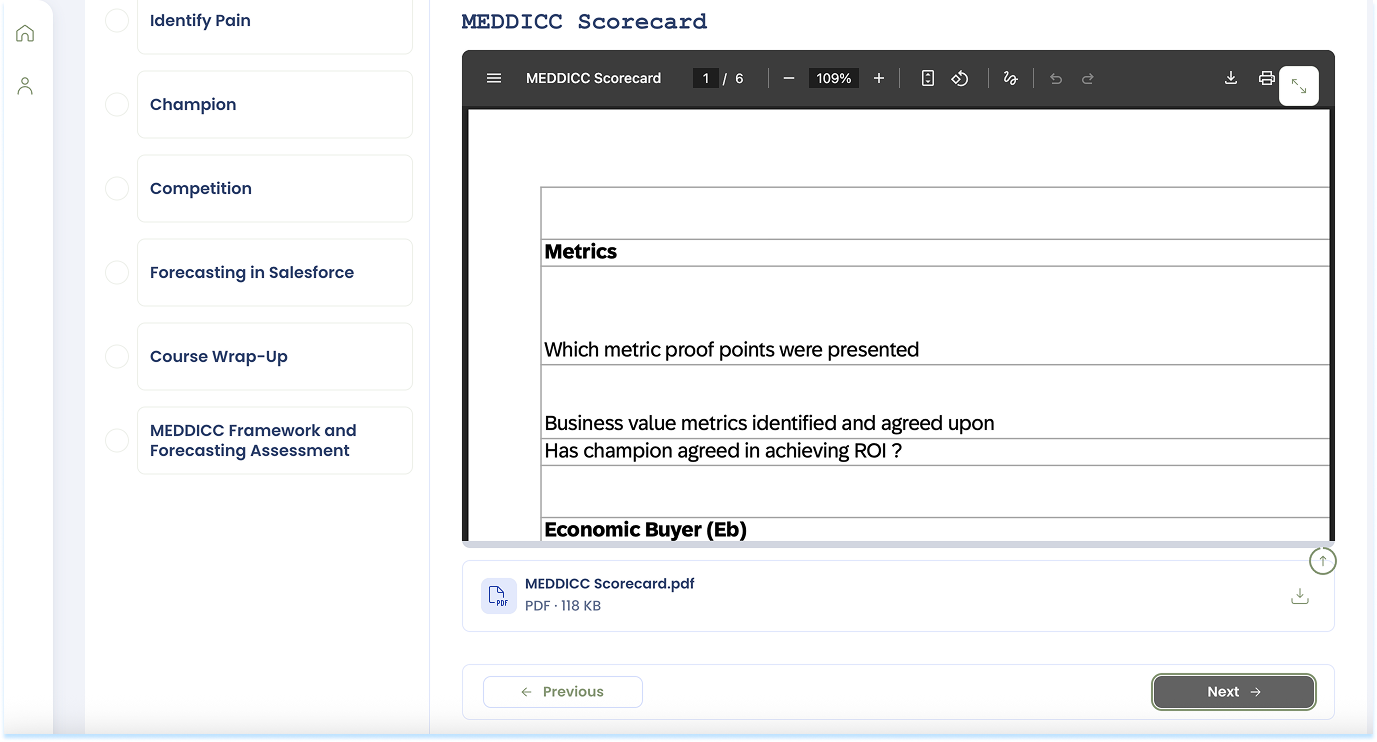Mark the Competition lesson circle
Viewport: 1377px width, 742px height.
(x=117, y=188)
